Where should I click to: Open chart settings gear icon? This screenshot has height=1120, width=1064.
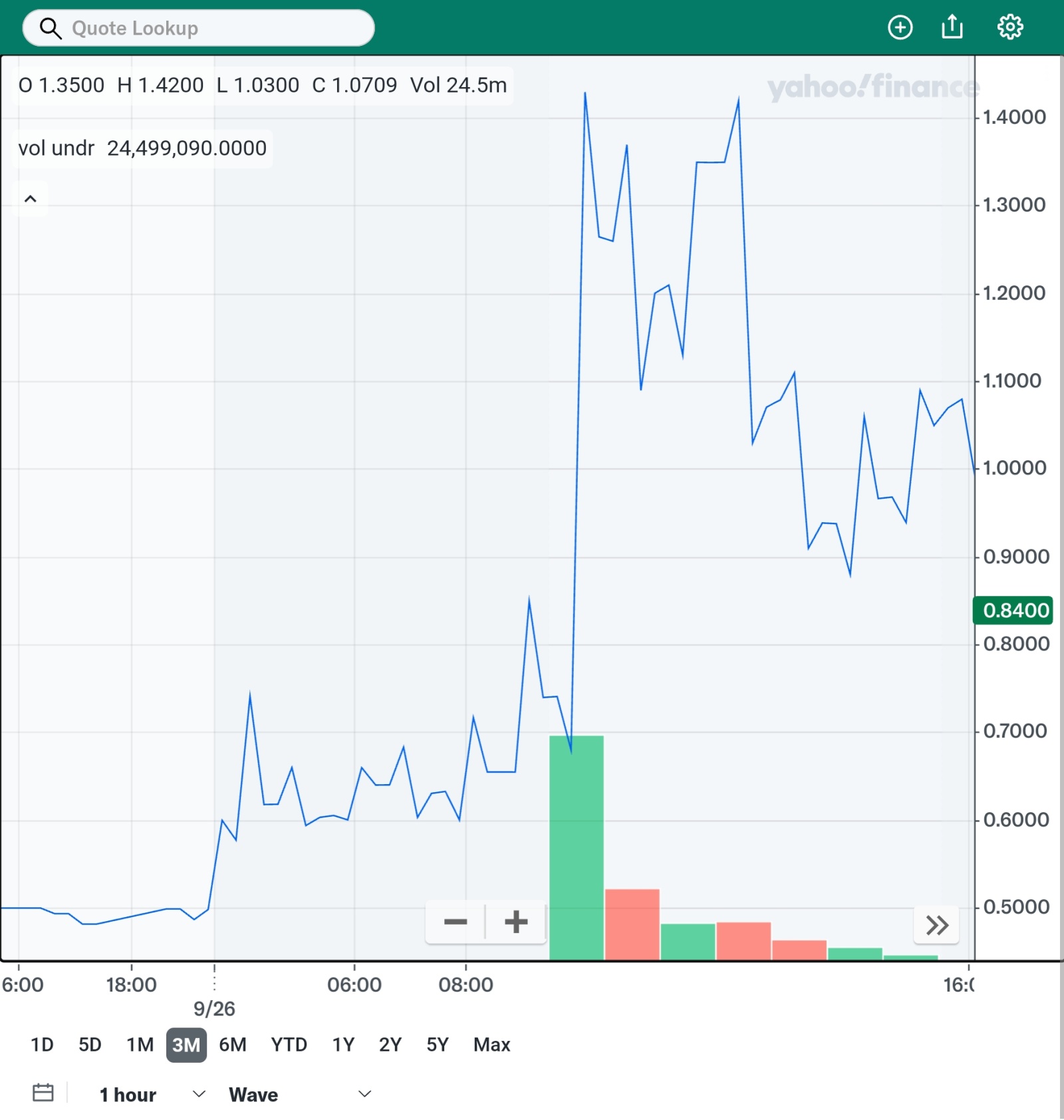(1009, 27)
